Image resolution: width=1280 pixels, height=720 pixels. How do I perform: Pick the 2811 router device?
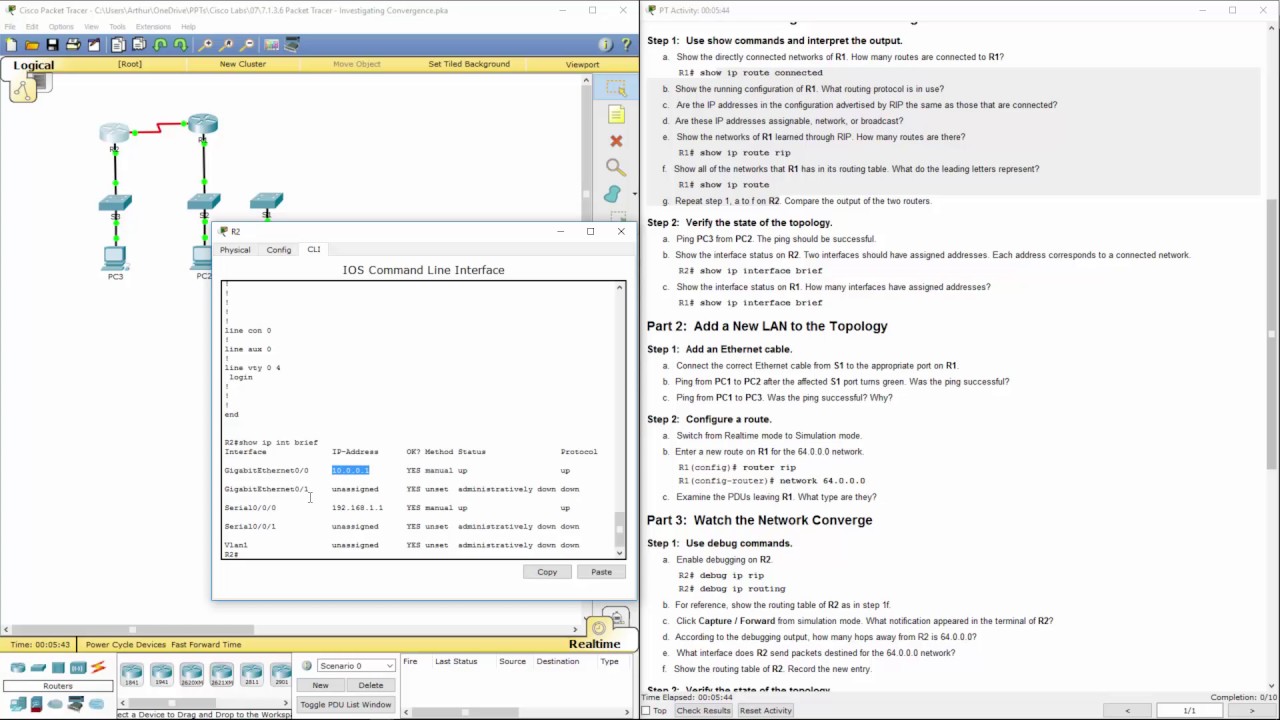point(252,675)
